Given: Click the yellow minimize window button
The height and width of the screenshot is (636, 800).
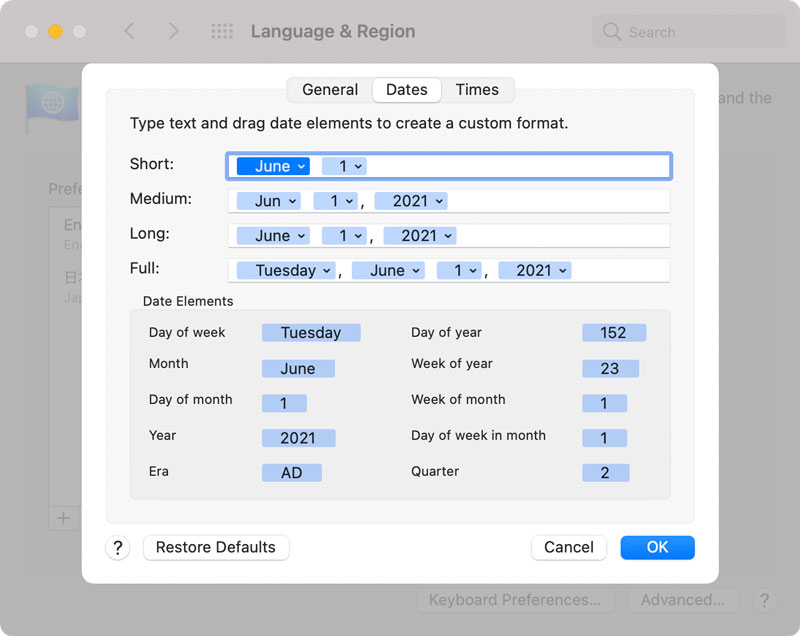Looking at the screenshot, I should click(x=56, y=32).
